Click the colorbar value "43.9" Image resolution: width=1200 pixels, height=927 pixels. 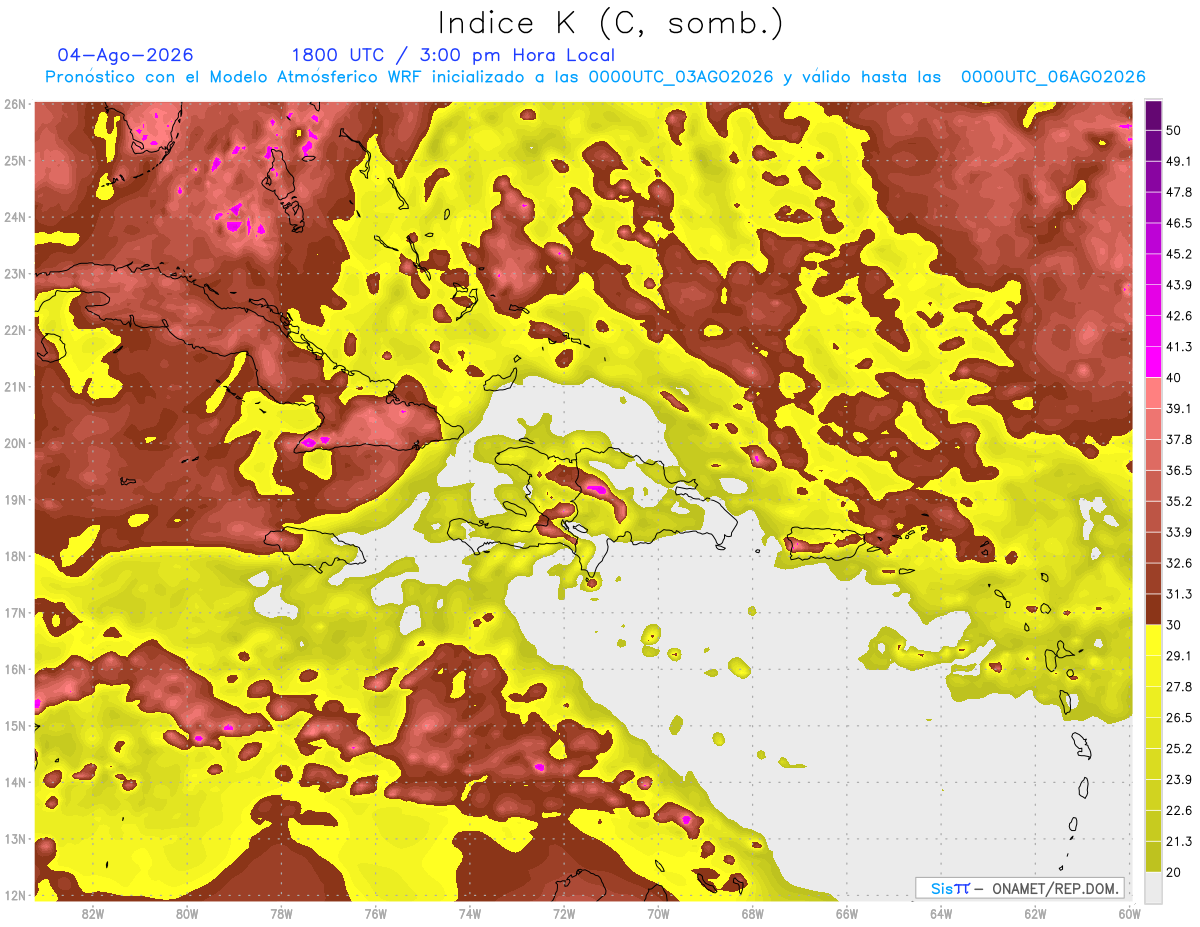click(1178, 285)
